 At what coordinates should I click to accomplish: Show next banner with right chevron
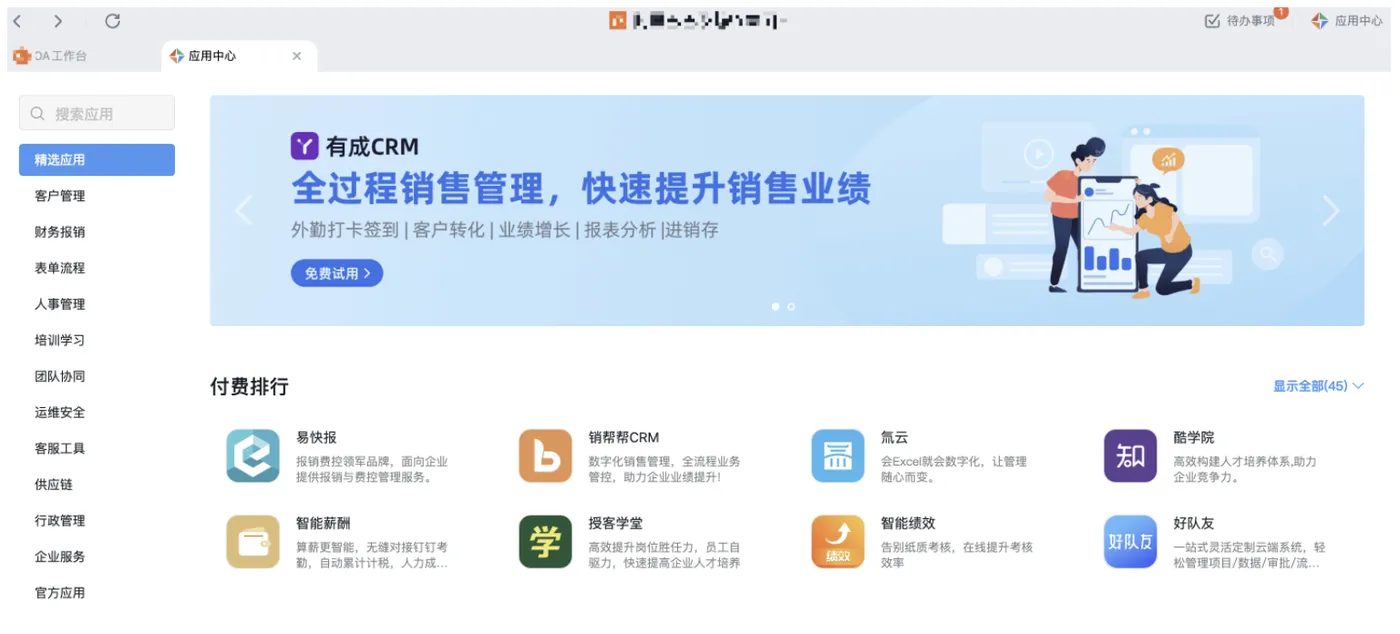1330,210
